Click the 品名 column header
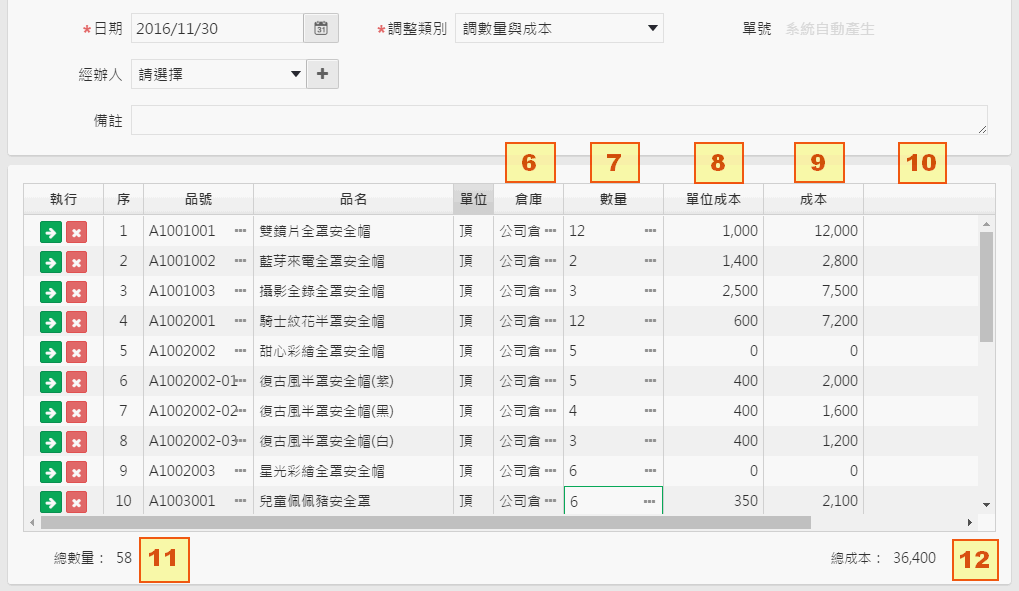The image size is (1019, 591). [354, 200]
